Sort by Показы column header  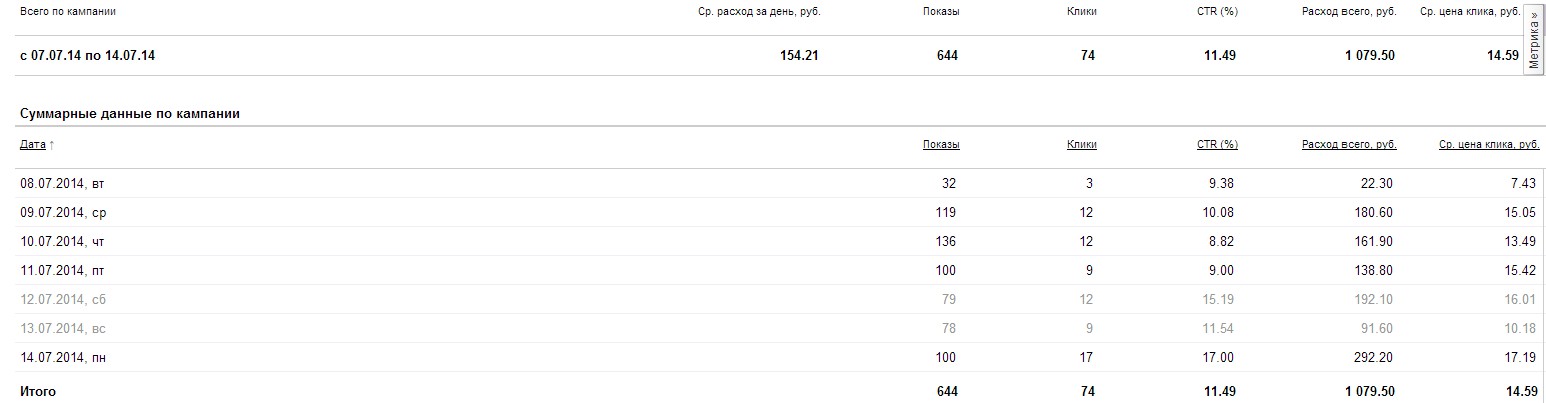(x=941, y=145)
